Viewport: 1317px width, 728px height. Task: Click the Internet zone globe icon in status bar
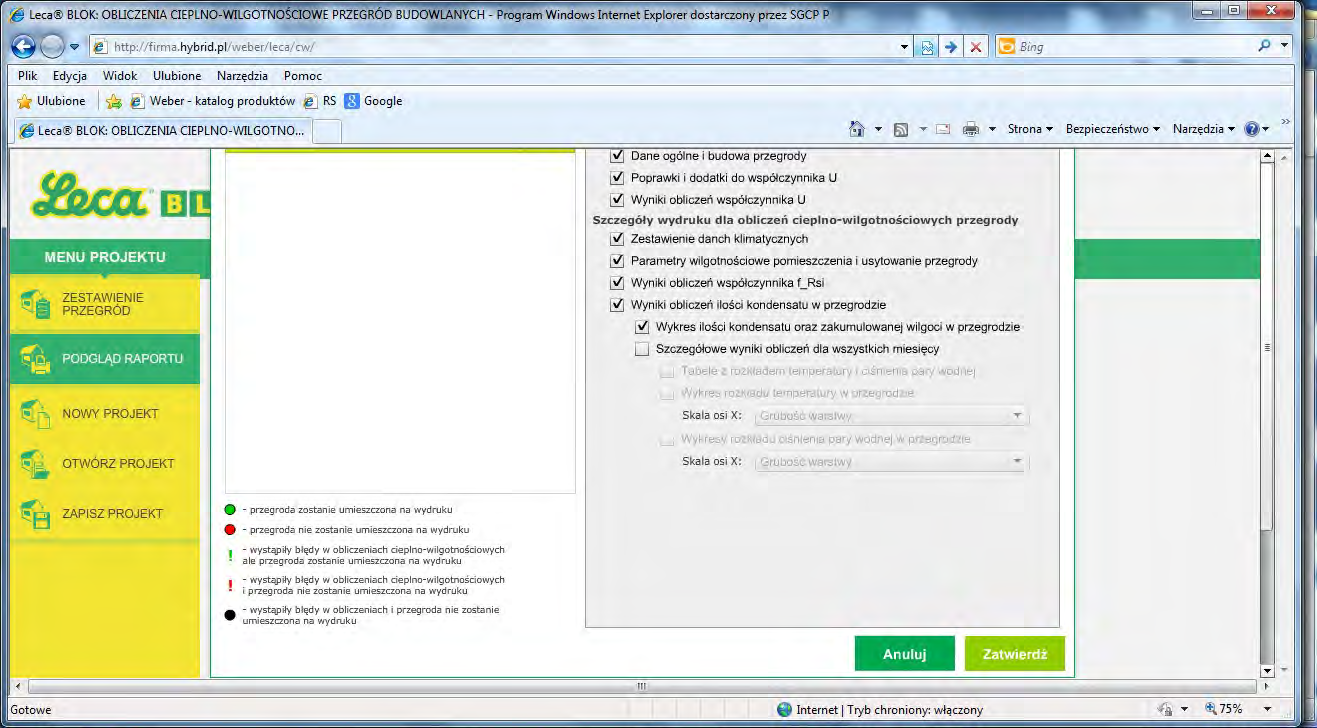(x=785, y=709)
